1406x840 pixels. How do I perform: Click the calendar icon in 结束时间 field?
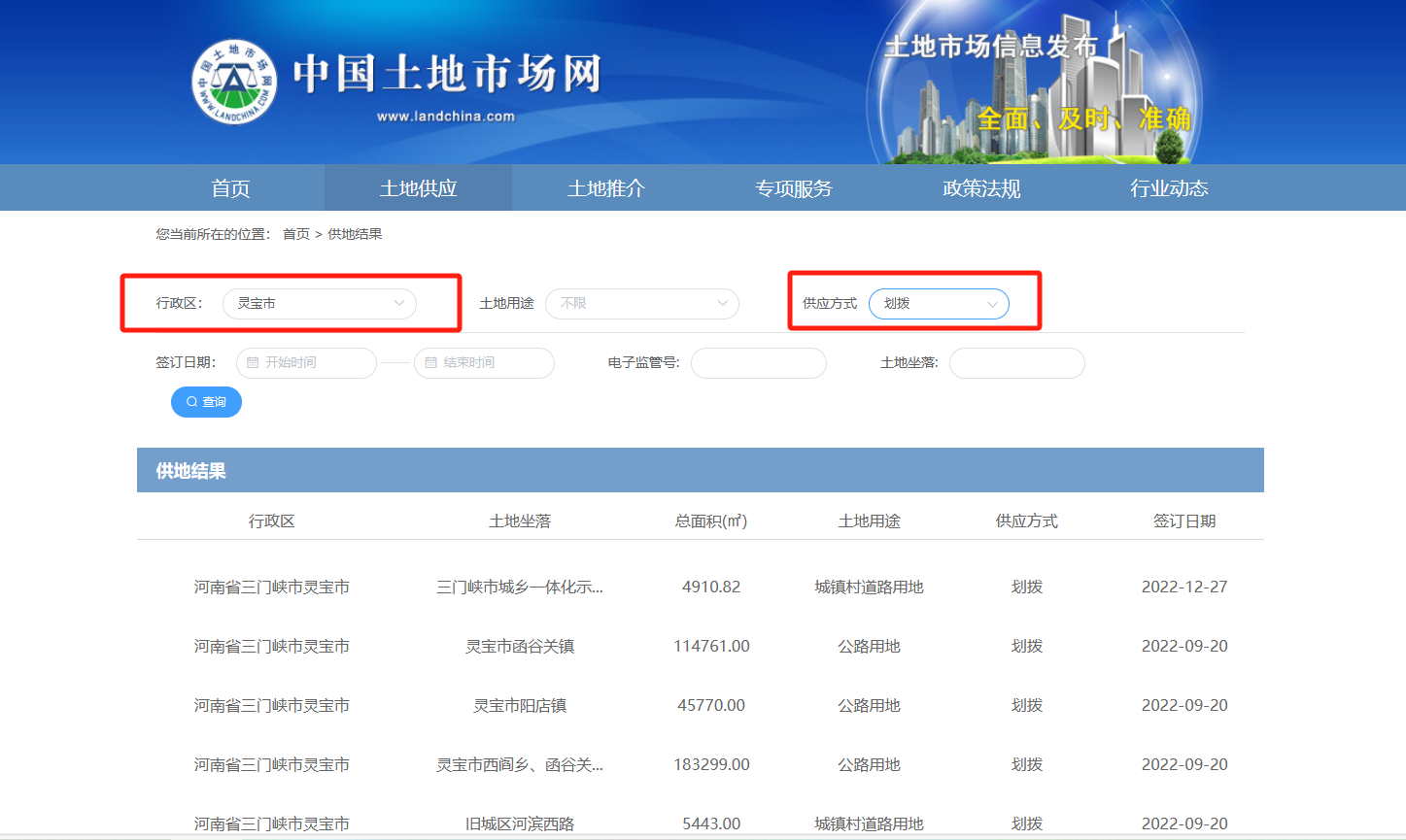pyautogui.click(x=430, y=363)
